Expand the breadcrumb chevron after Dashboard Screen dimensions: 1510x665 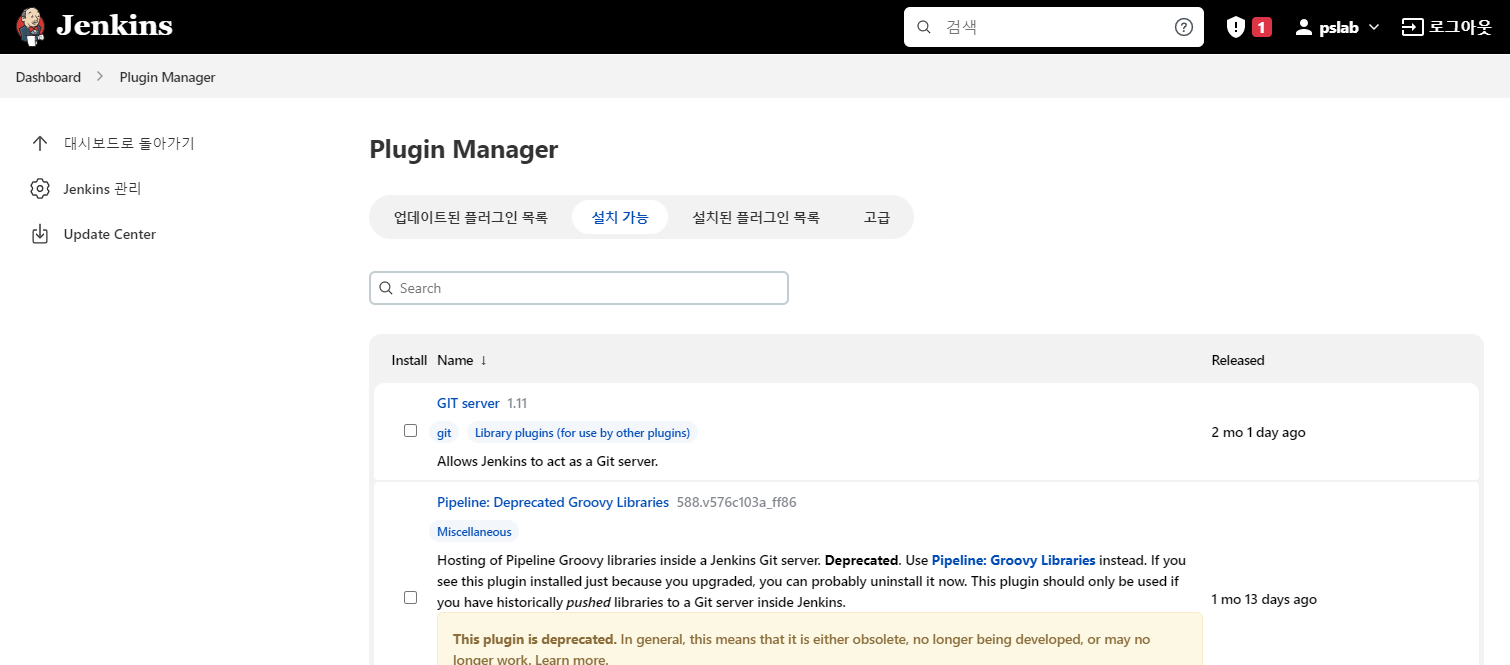(x=100, y=77)
